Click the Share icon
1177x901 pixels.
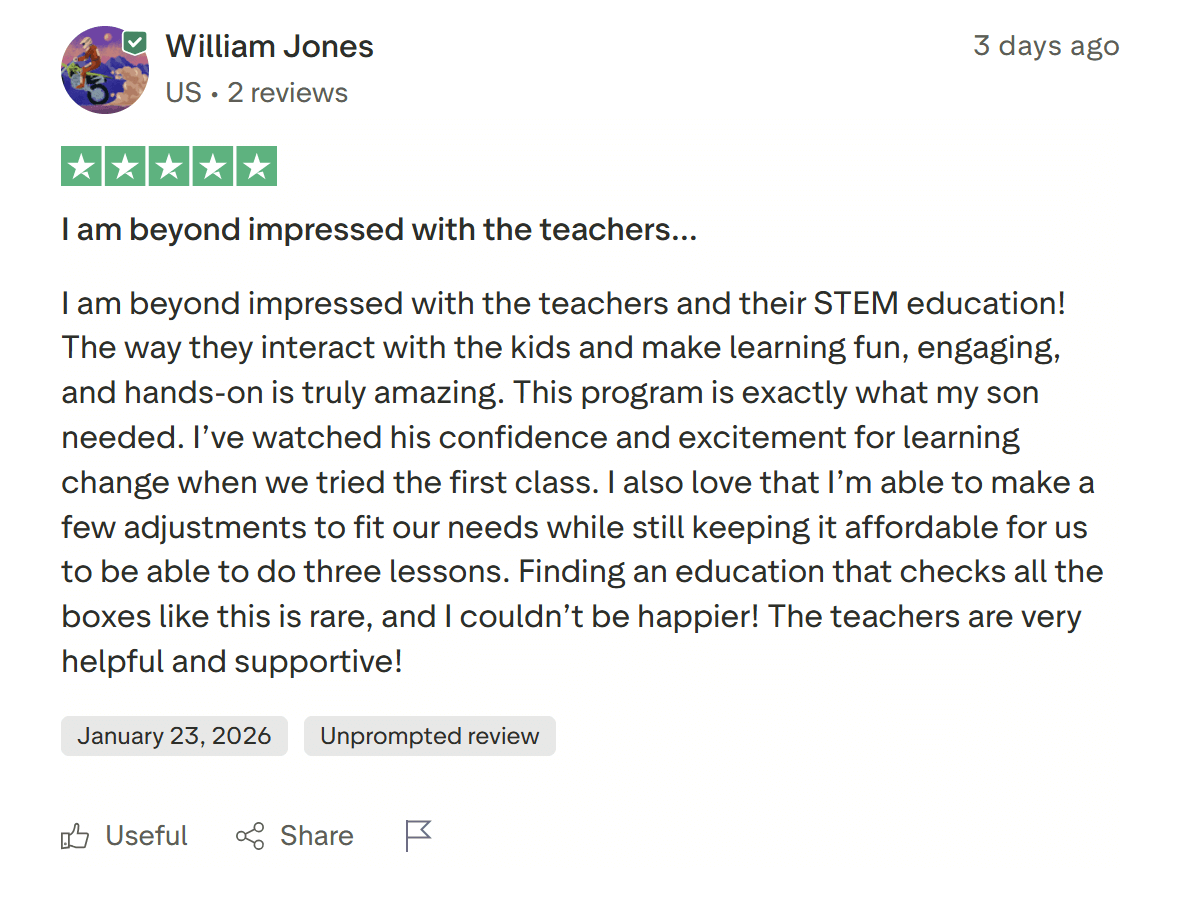click(x=249, y=835)
